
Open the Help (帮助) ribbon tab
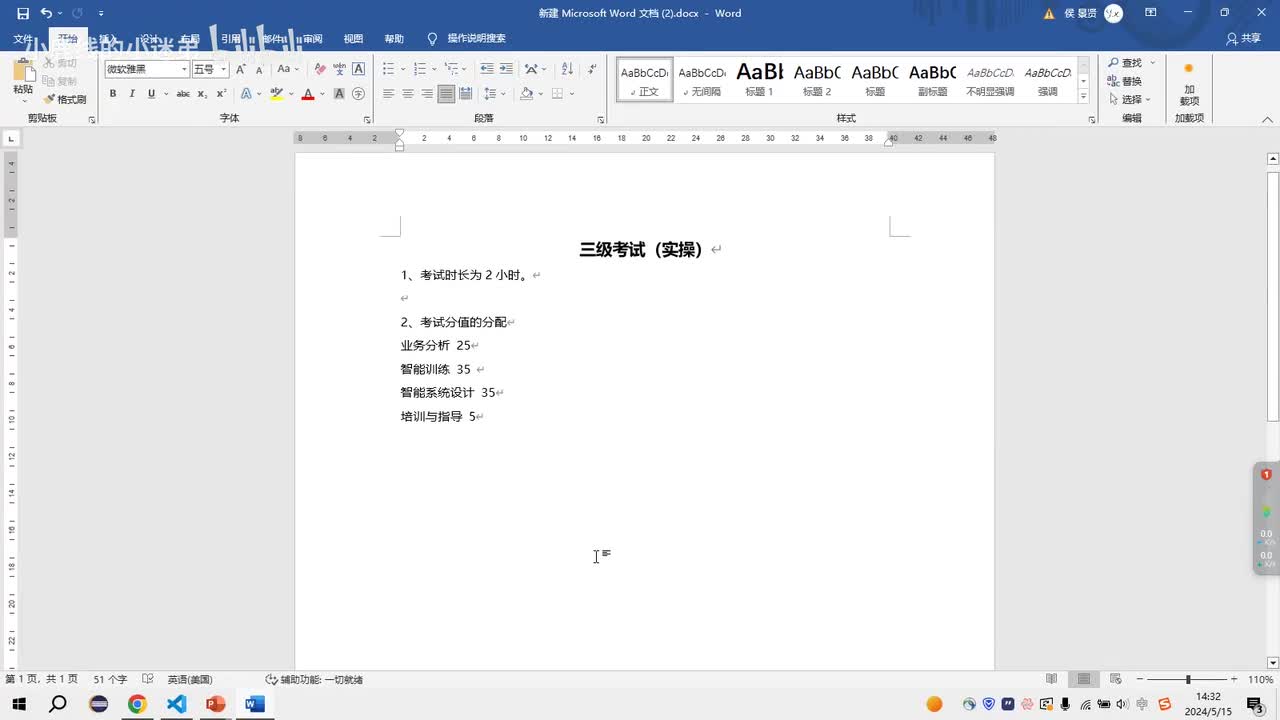click(394, 38)
